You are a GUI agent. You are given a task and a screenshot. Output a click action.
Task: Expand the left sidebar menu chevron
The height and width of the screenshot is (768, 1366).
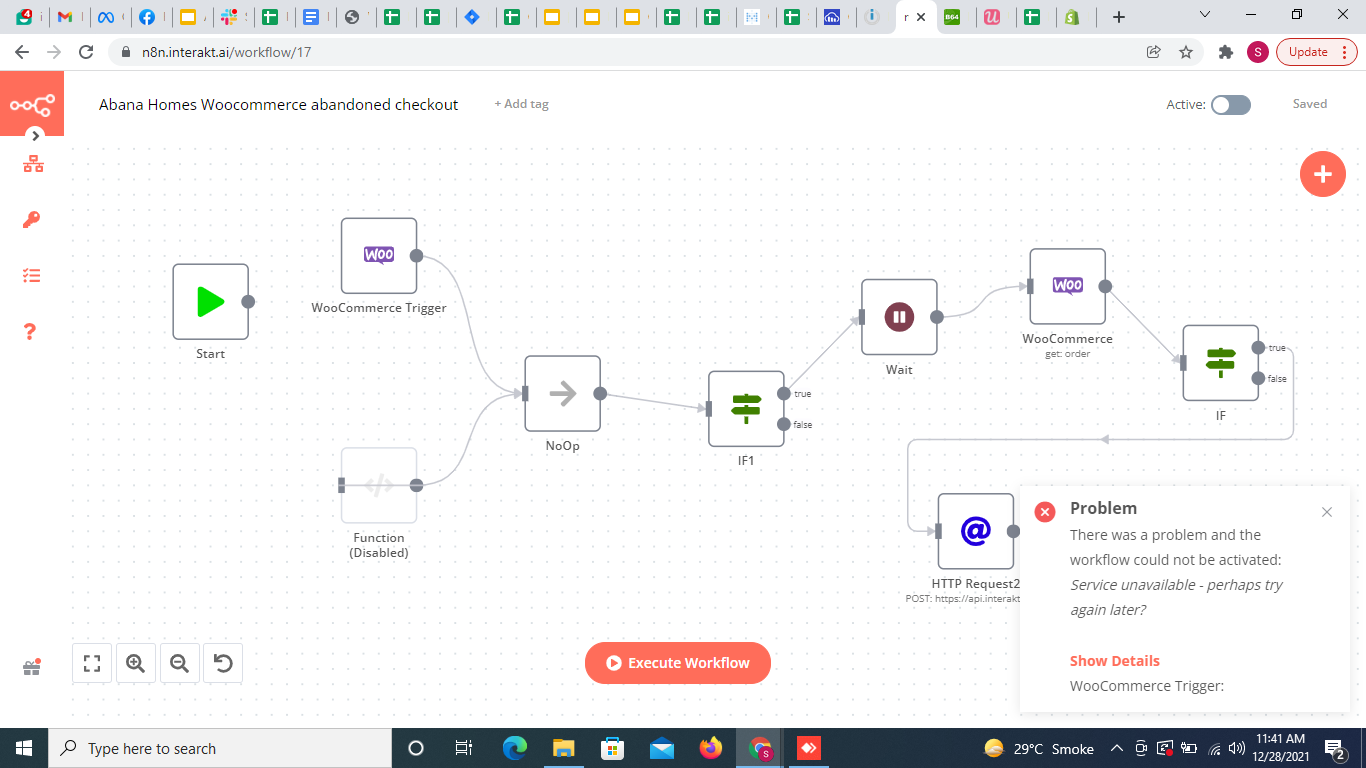(36, 136)
